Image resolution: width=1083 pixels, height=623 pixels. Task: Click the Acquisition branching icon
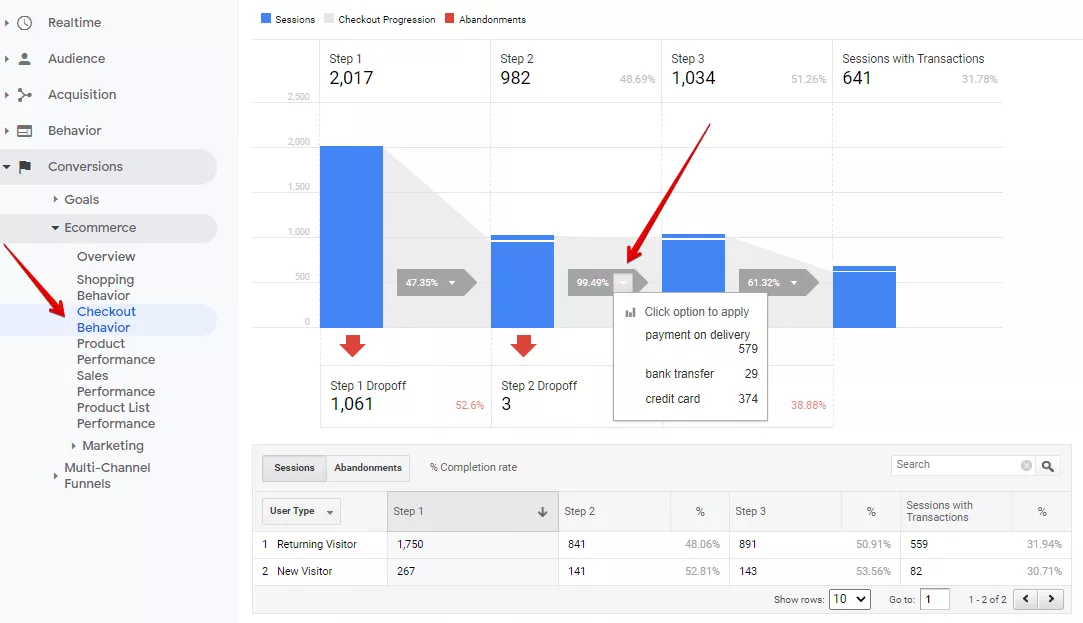(x=24, y=95)
